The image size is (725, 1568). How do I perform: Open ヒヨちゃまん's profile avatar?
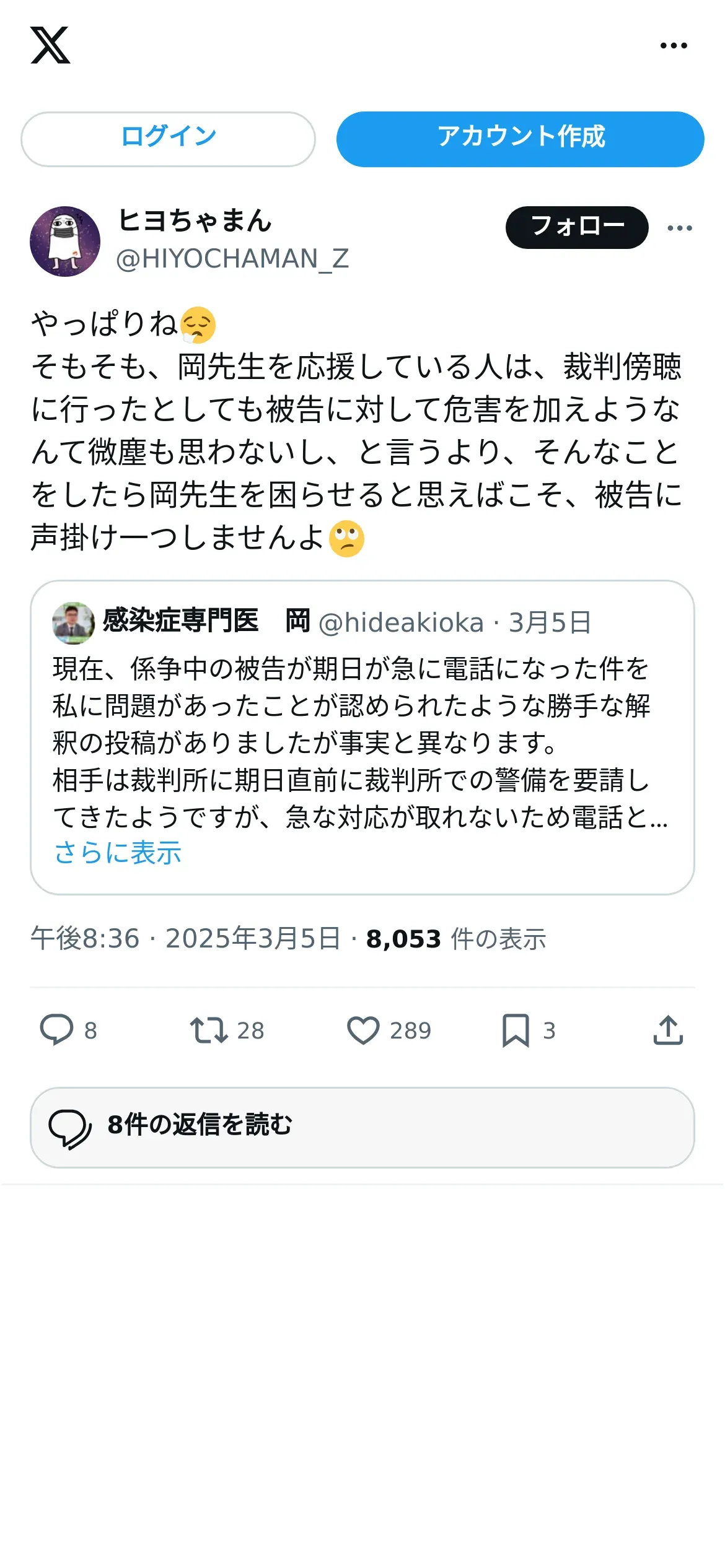click(x=65, y=242)
